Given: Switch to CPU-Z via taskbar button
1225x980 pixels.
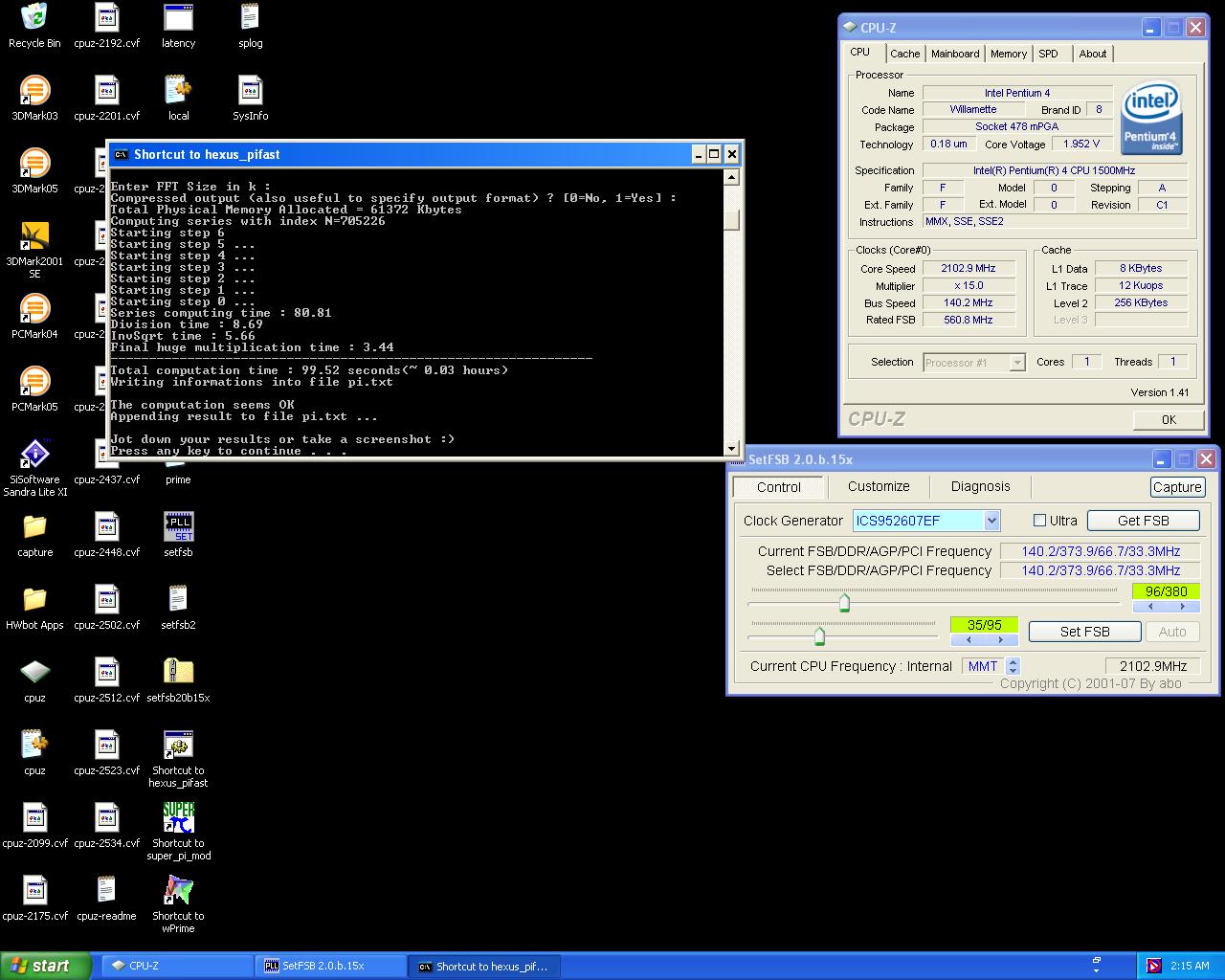Looking at the screenshot, I should tap(175, 967).
